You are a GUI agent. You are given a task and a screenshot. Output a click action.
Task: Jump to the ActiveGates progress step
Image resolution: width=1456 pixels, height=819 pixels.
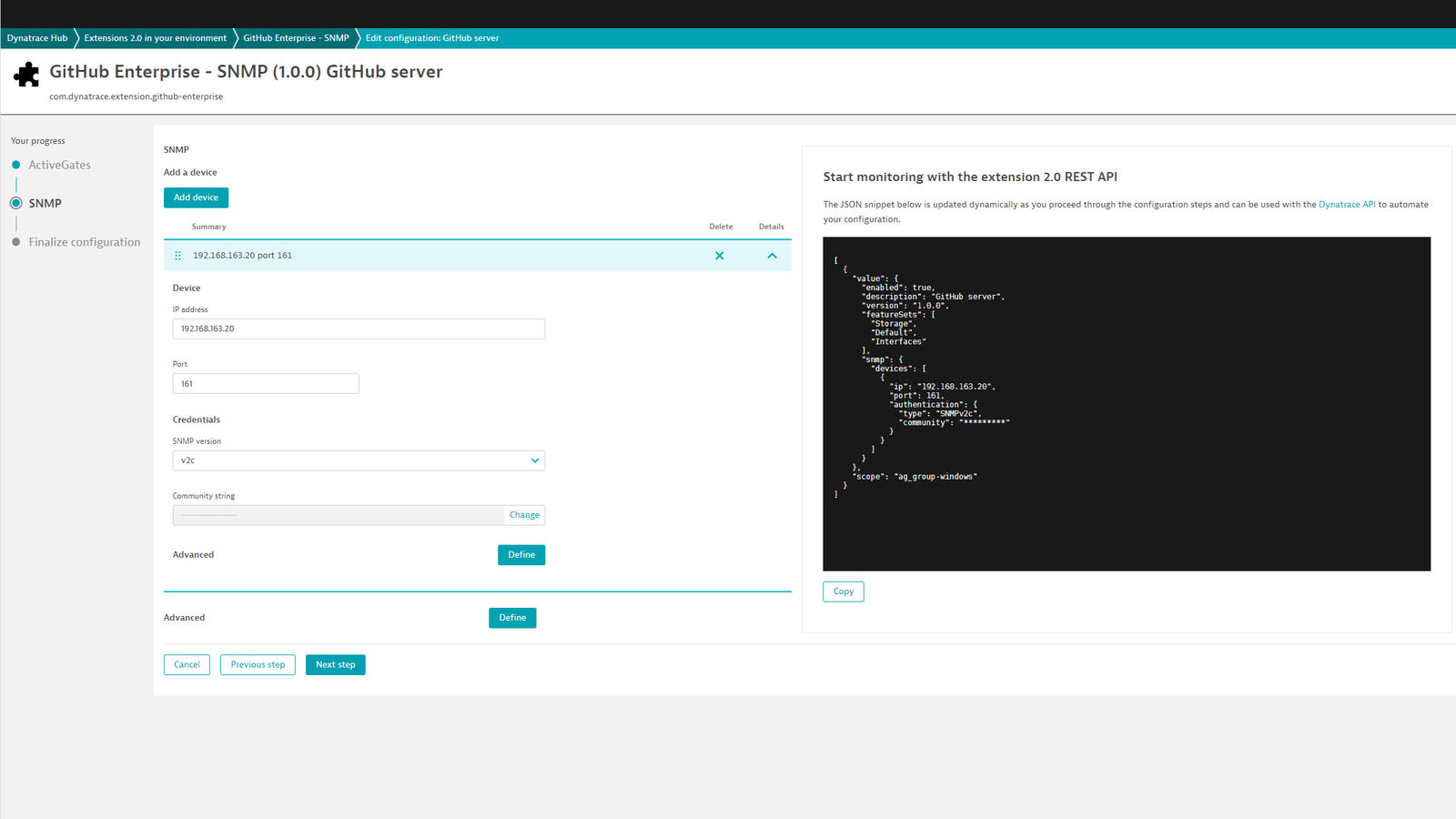[59, 165]
